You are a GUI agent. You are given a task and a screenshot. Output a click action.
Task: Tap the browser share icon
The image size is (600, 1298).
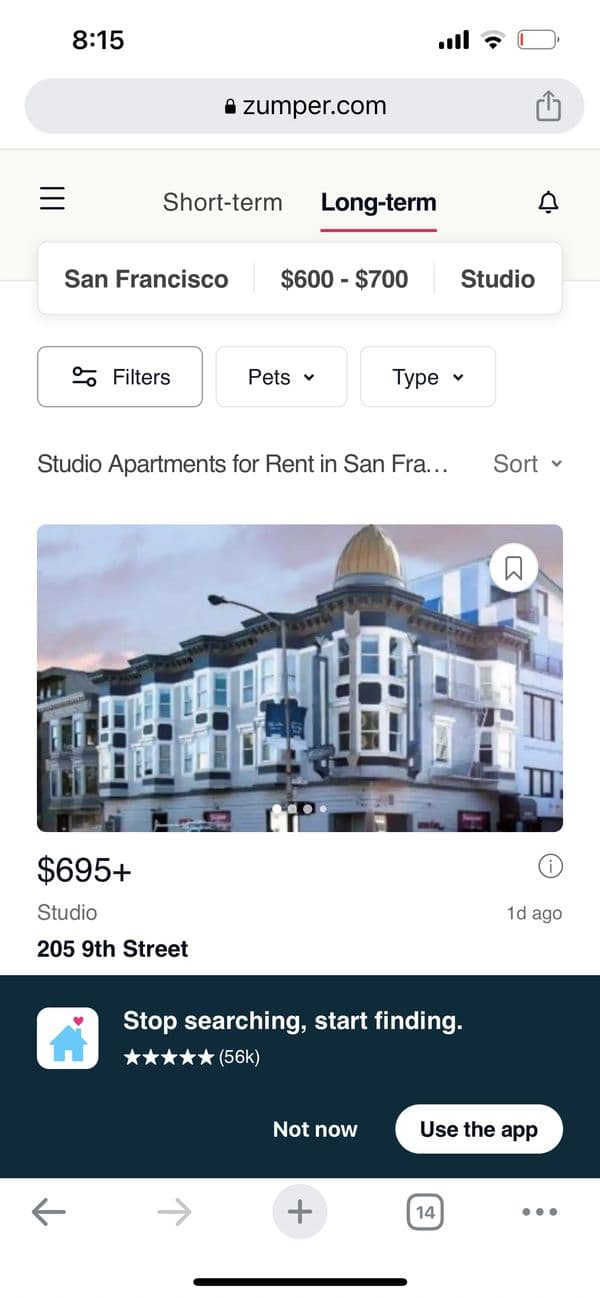pyautogui.click(x=548, y=106)
